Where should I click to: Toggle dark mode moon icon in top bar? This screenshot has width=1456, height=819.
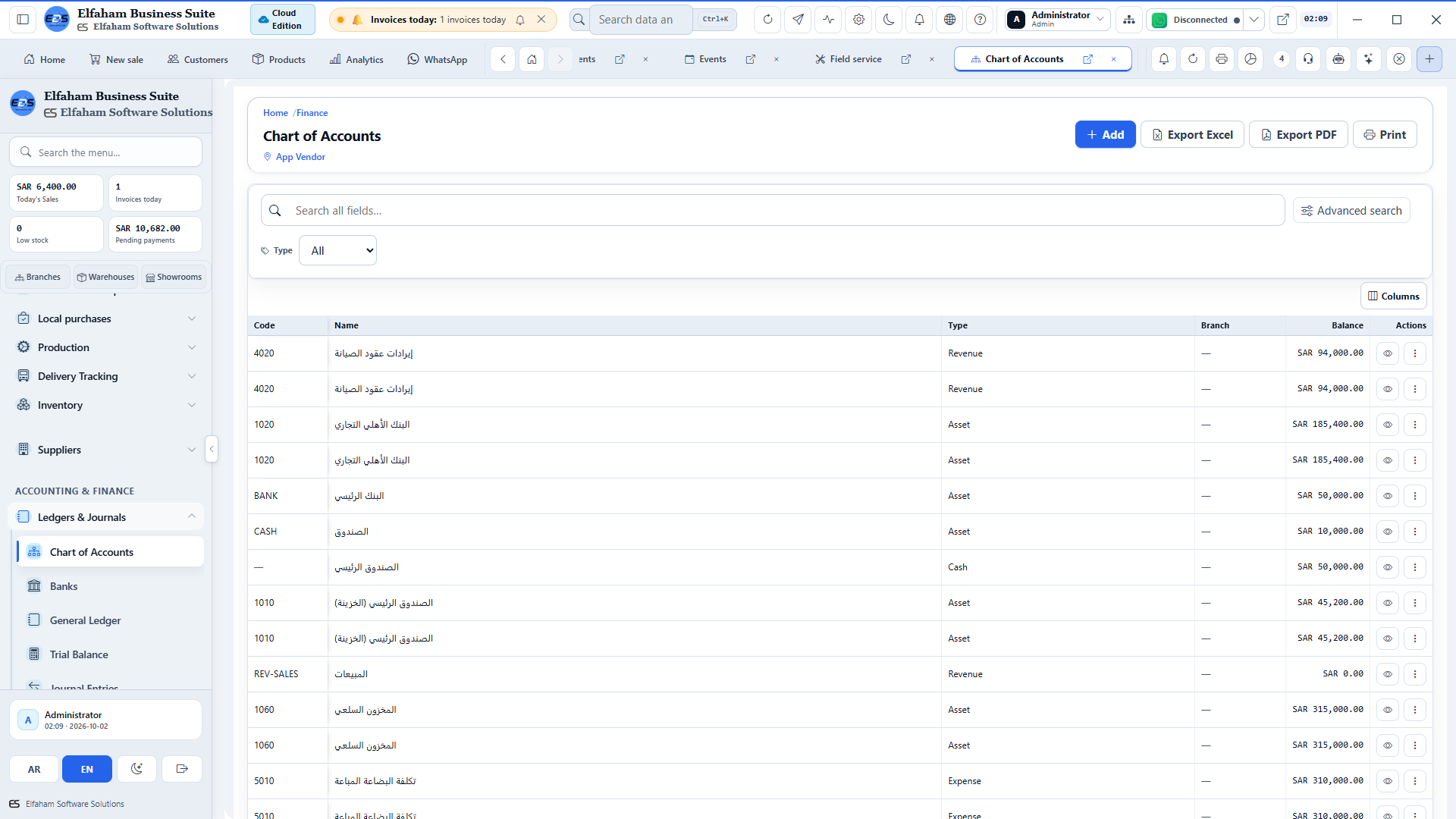[889, 20]
